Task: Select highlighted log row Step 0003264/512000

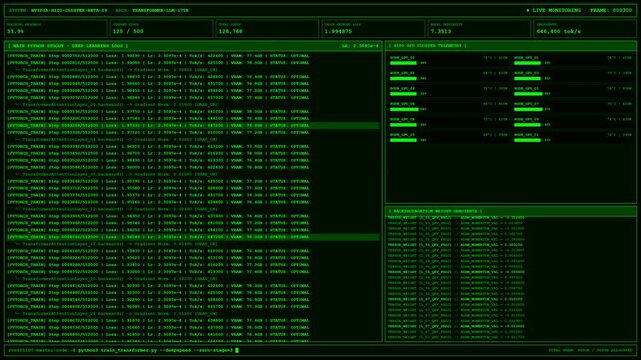Action: tap(193, 125)
